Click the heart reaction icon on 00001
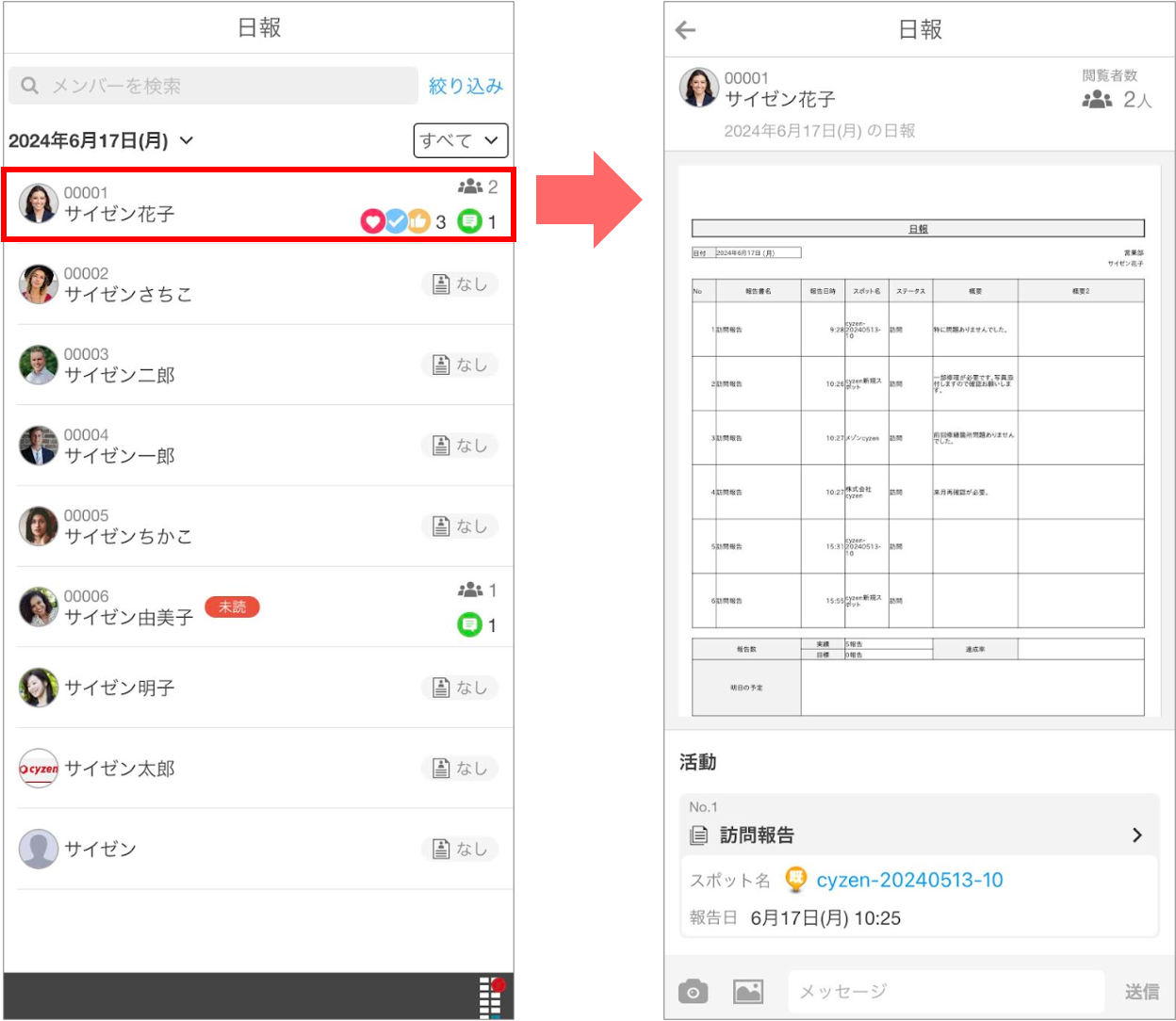 pyautogui.click(x=372, y=221)
